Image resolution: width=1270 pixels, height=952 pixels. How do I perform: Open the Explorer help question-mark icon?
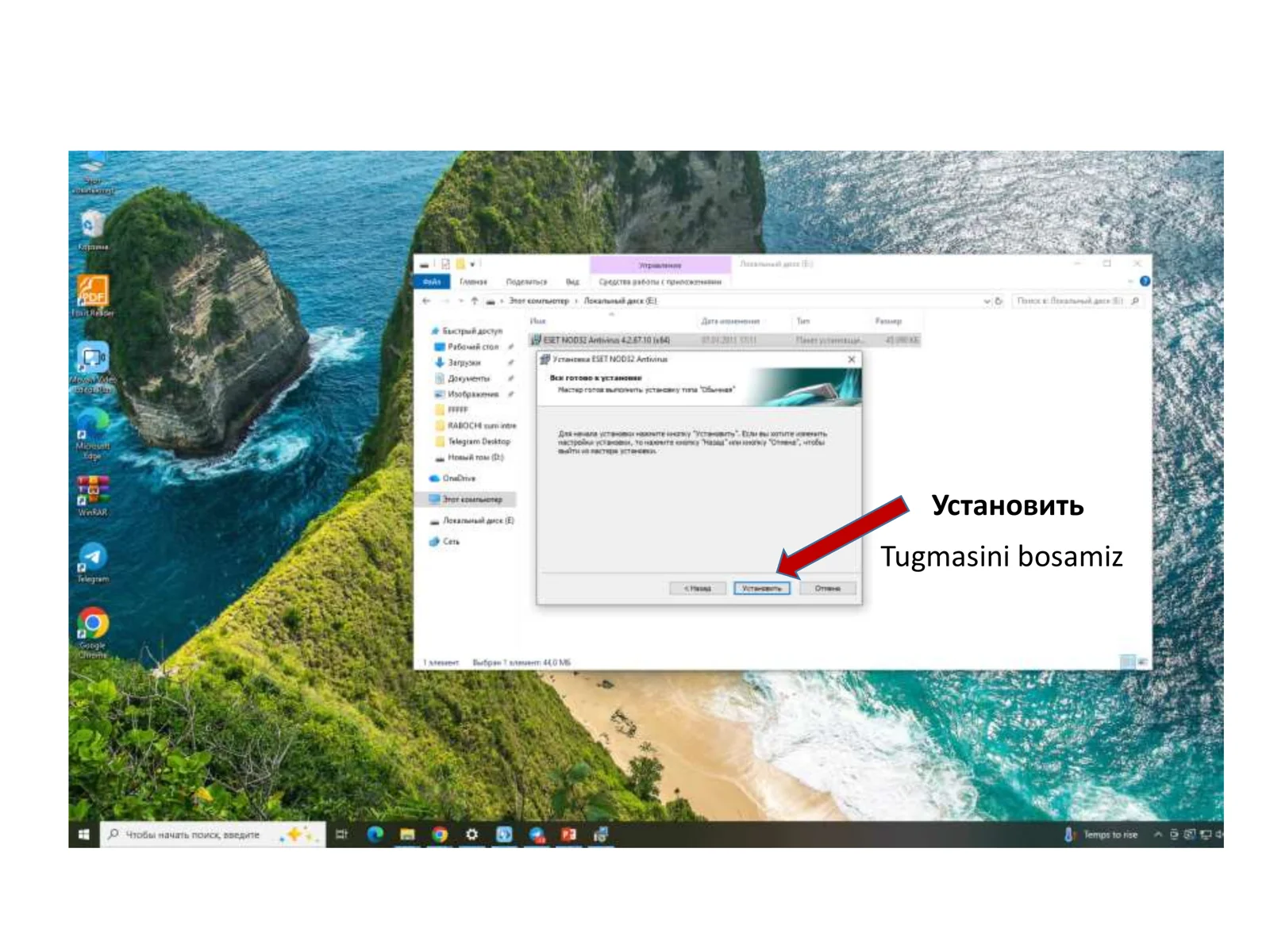(1145, 281)
